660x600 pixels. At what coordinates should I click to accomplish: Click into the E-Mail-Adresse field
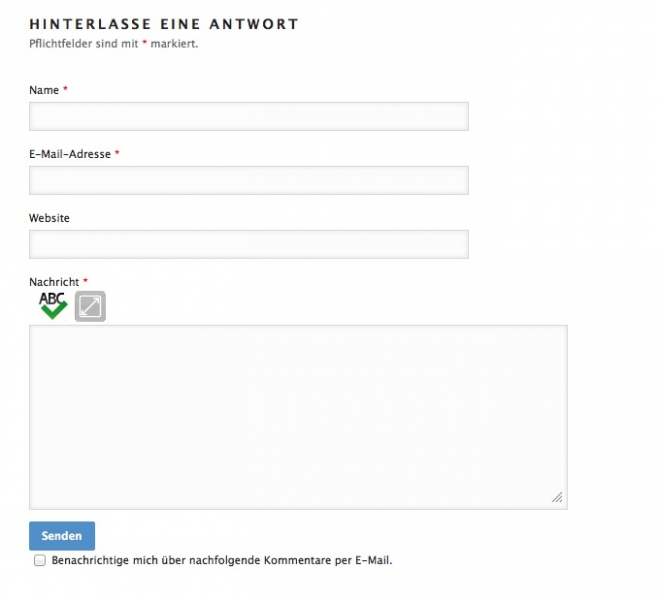click(x=249, y=180)
